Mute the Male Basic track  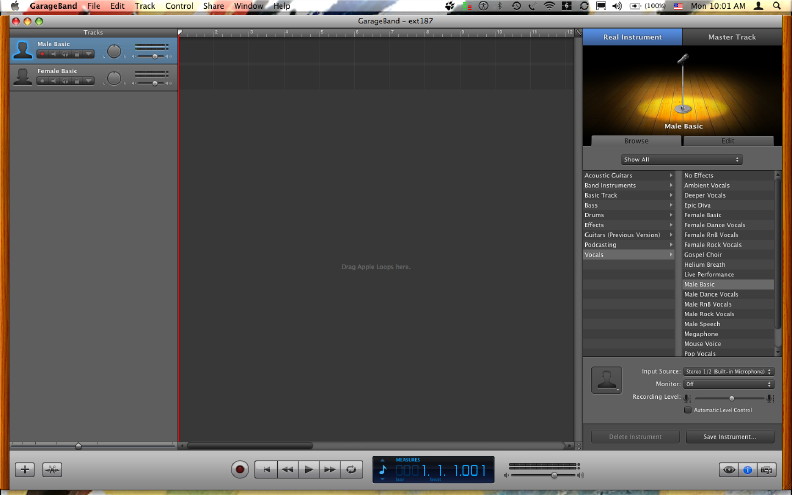54,54
